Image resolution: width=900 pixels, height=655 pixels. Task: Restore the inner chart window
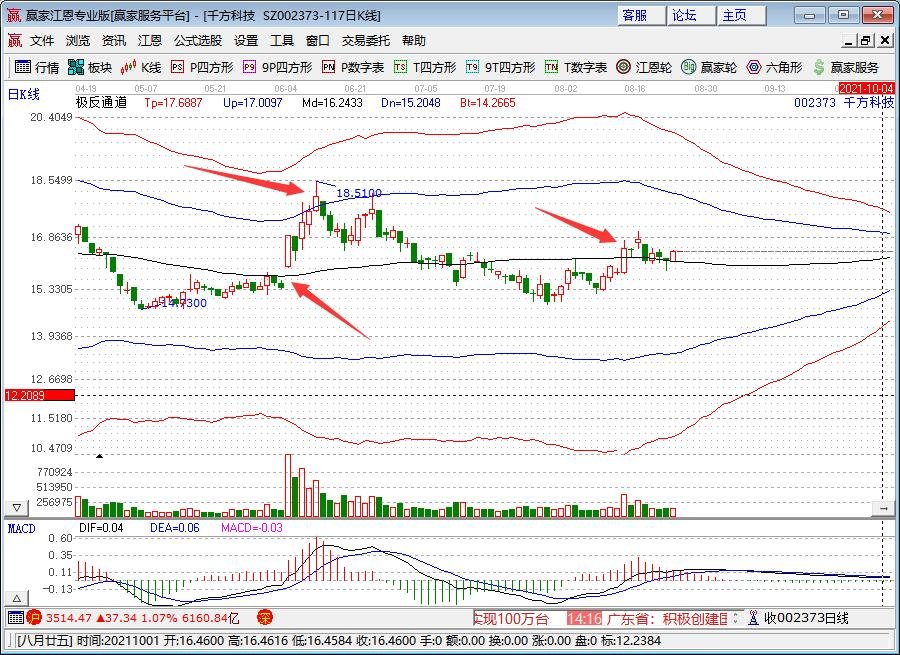(x=866, y=41)
